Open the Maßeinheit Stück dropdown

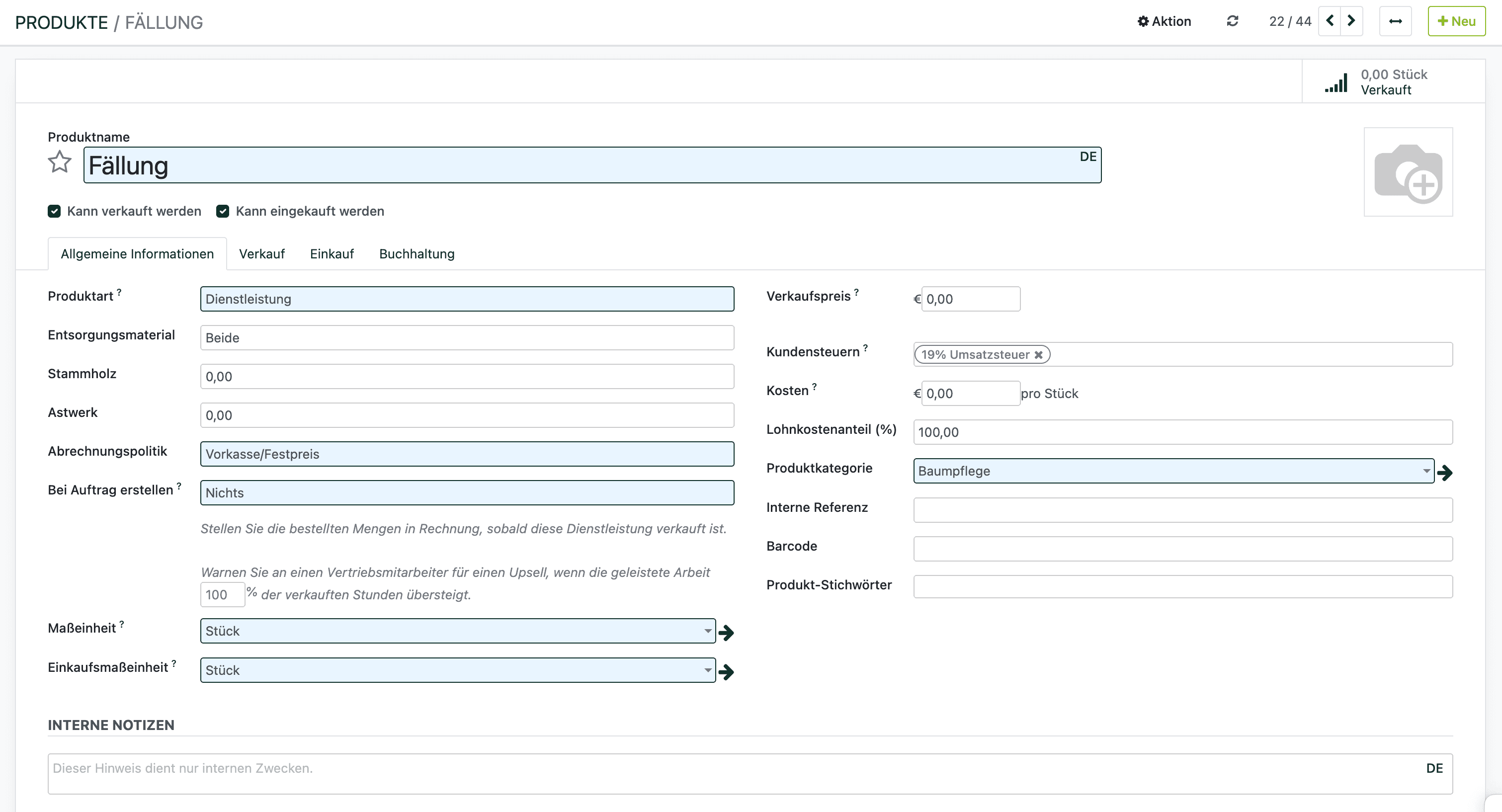[x=707, y=631]
